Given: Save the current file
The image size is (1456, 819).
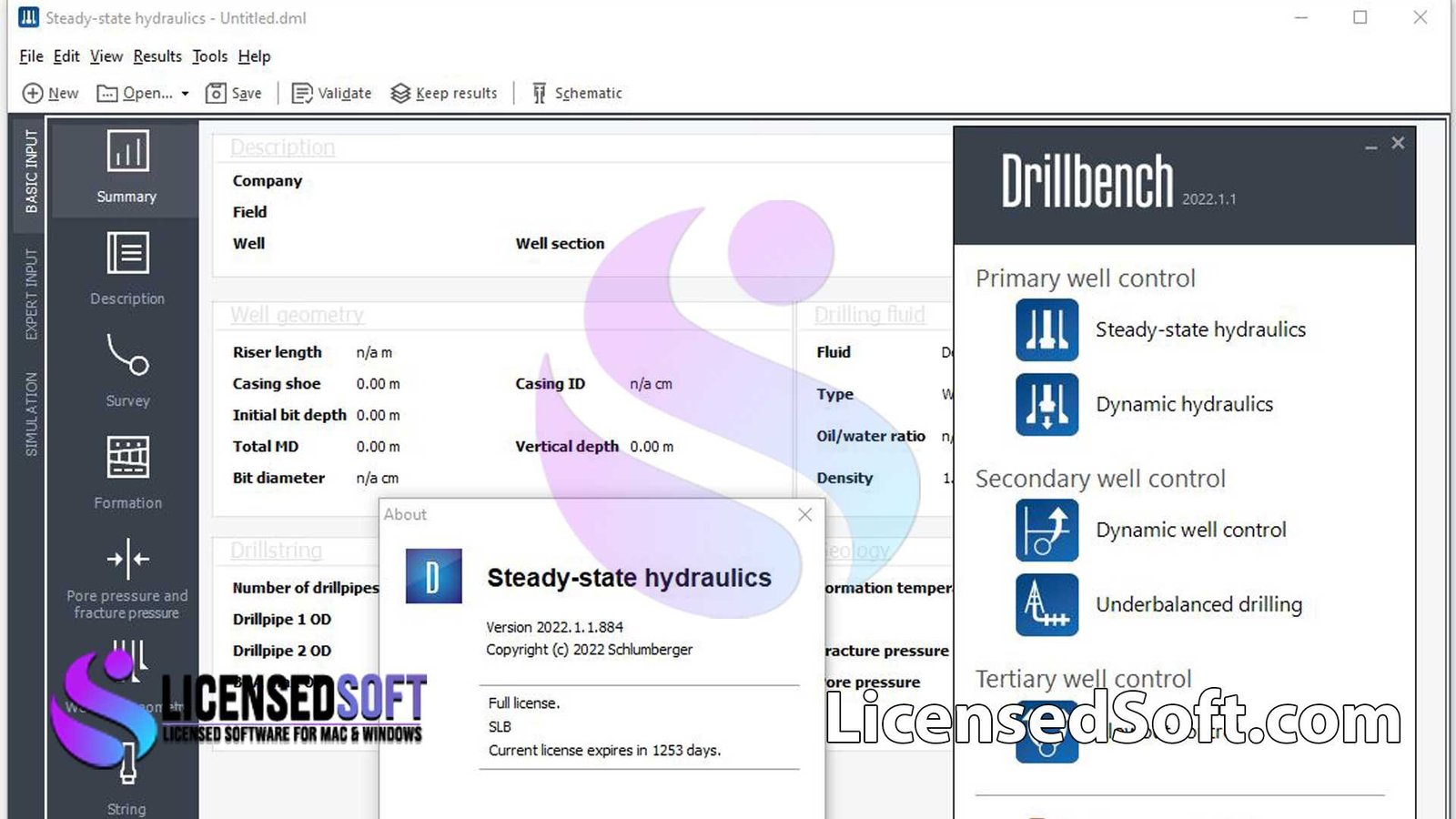Looking at the screenshot, I should tap(234, 93).
